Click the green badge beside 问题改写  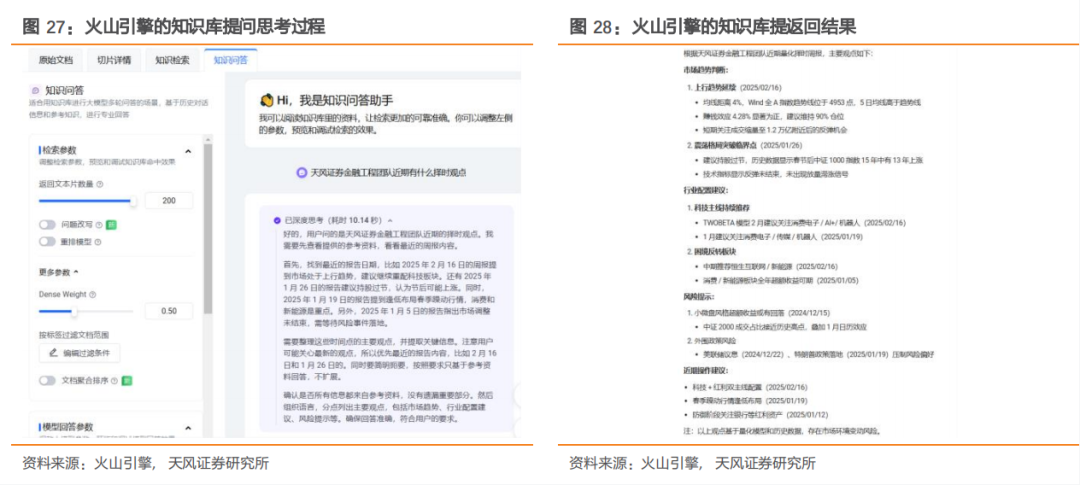coord(111,225)
